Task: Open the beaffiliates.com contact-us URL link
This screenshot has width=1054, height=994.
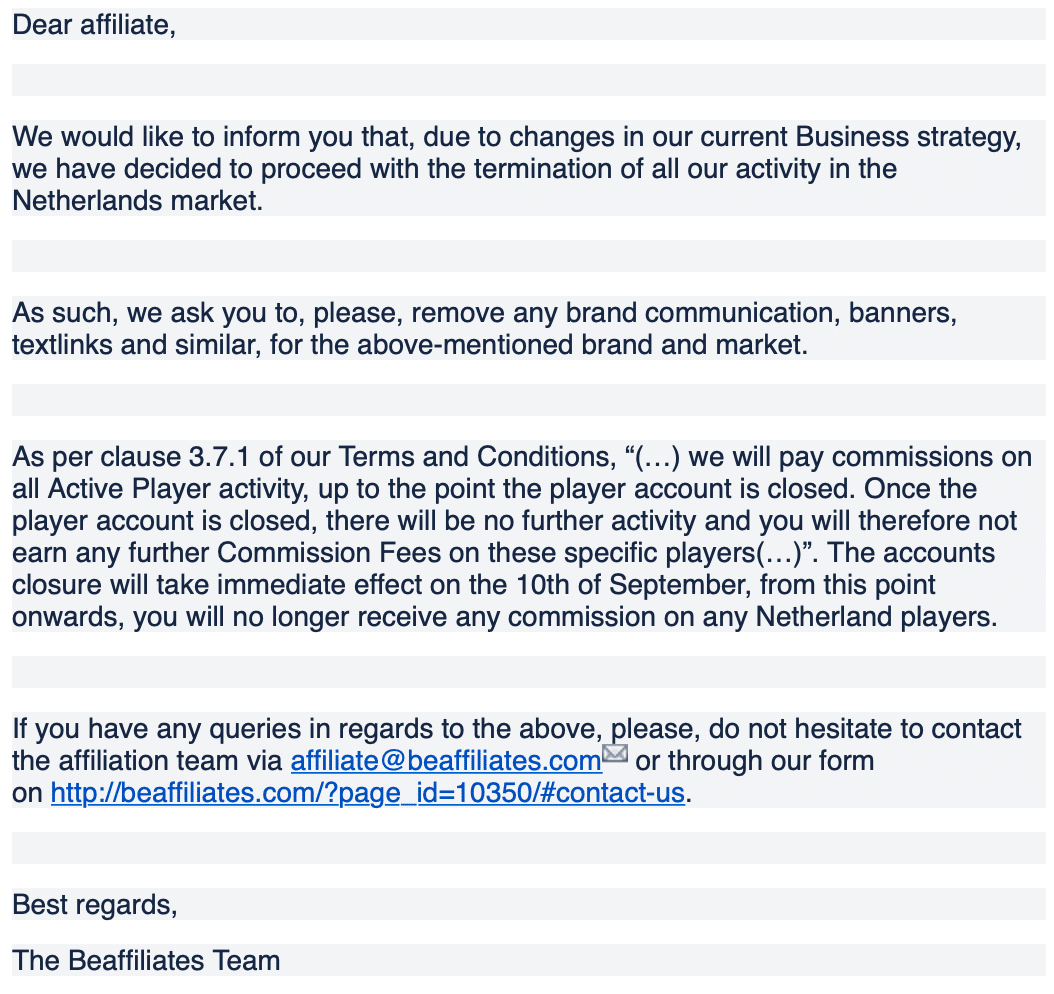Action: point(368,793)
